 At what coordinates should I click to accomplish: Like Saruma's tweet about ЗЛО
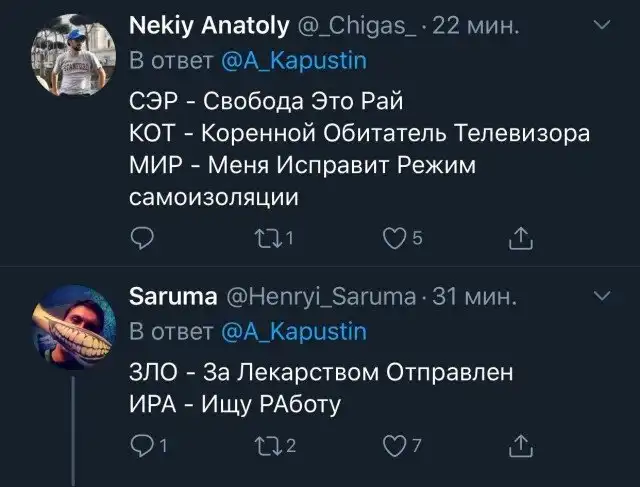(397, 445)
